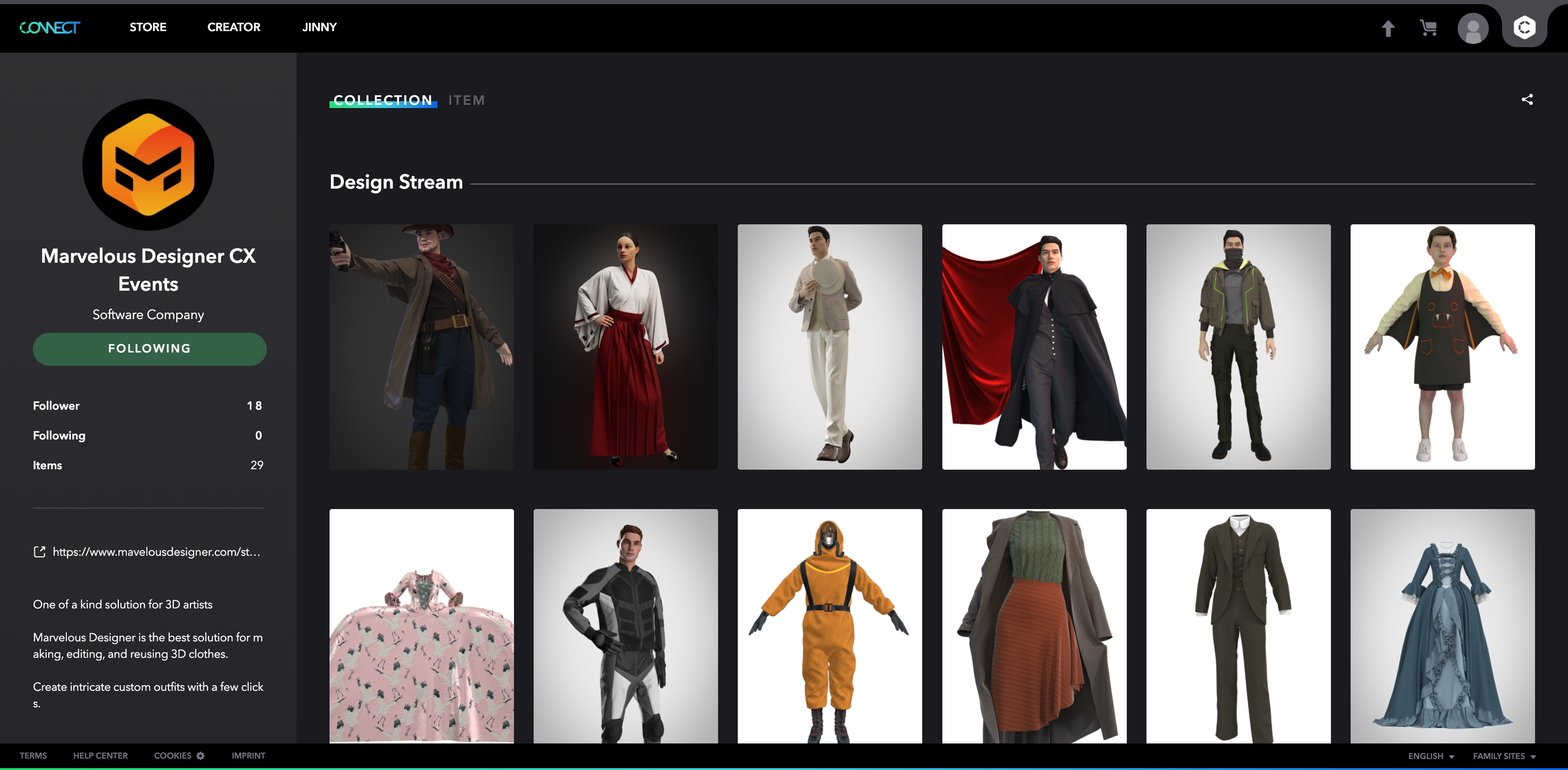Toggle the FOLLOWING button to unfollow
The width and height of the screenshot is (1568, 770).
(x=149, y=349)
